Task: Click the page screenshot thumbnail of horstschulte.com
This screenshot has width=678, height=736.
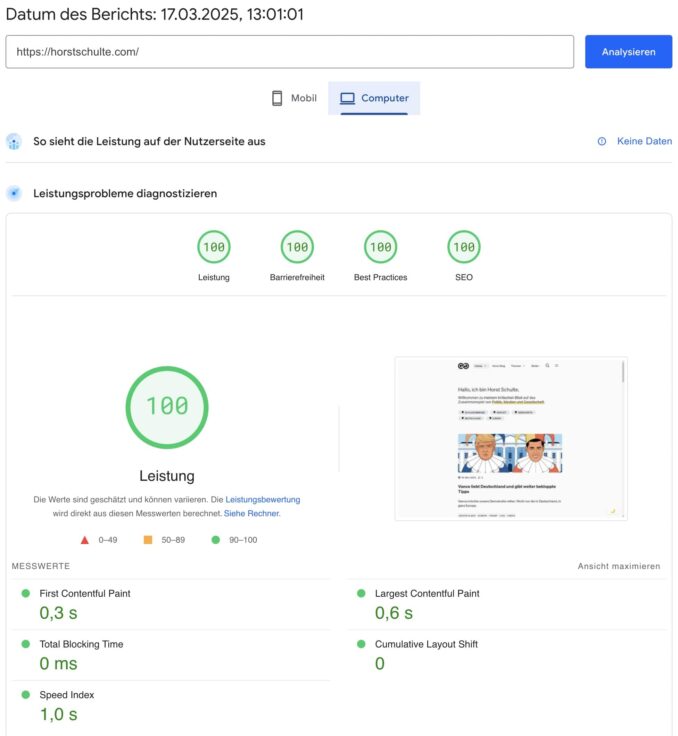Action: tap(511, 438)
